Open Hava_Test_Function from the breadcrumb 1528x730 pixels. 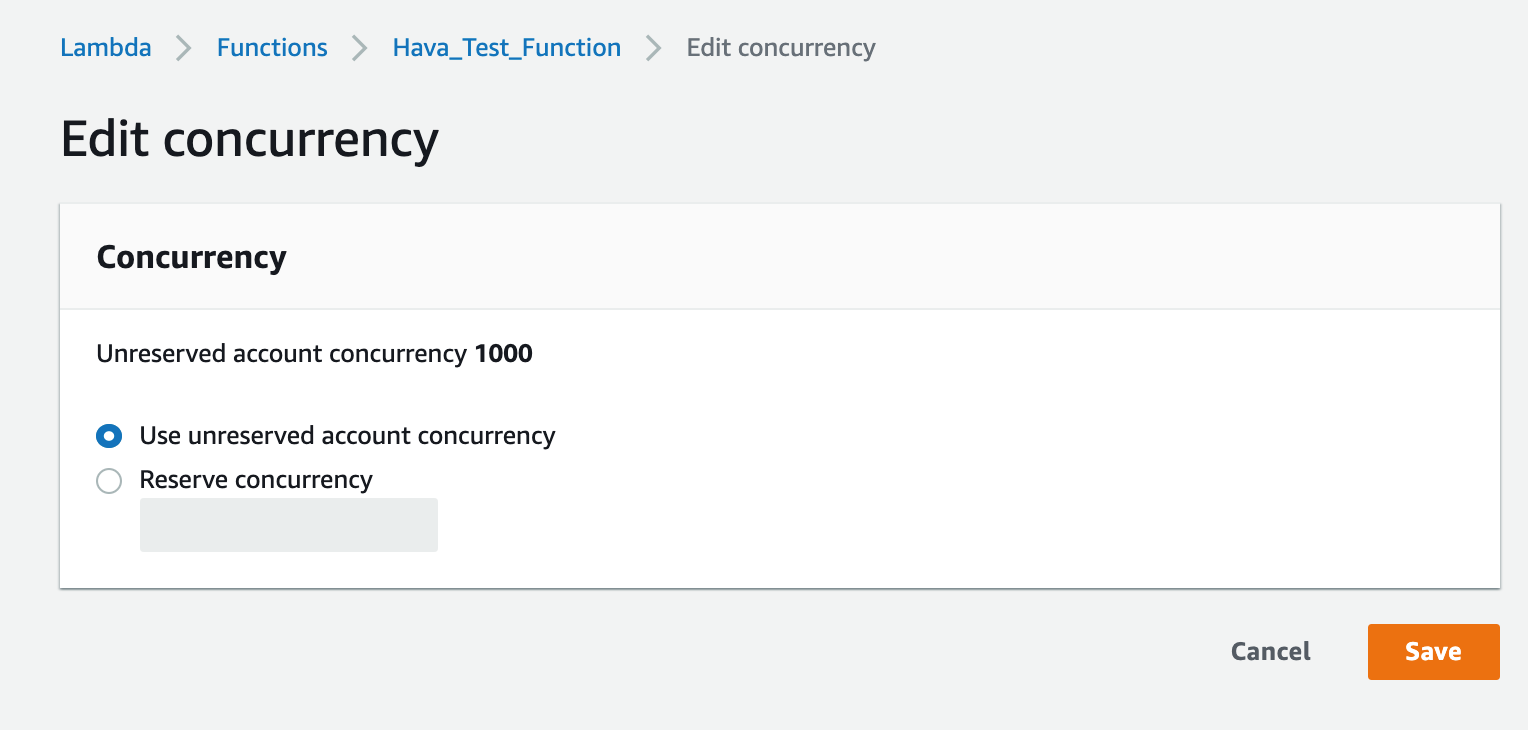[x=506, y=47]
